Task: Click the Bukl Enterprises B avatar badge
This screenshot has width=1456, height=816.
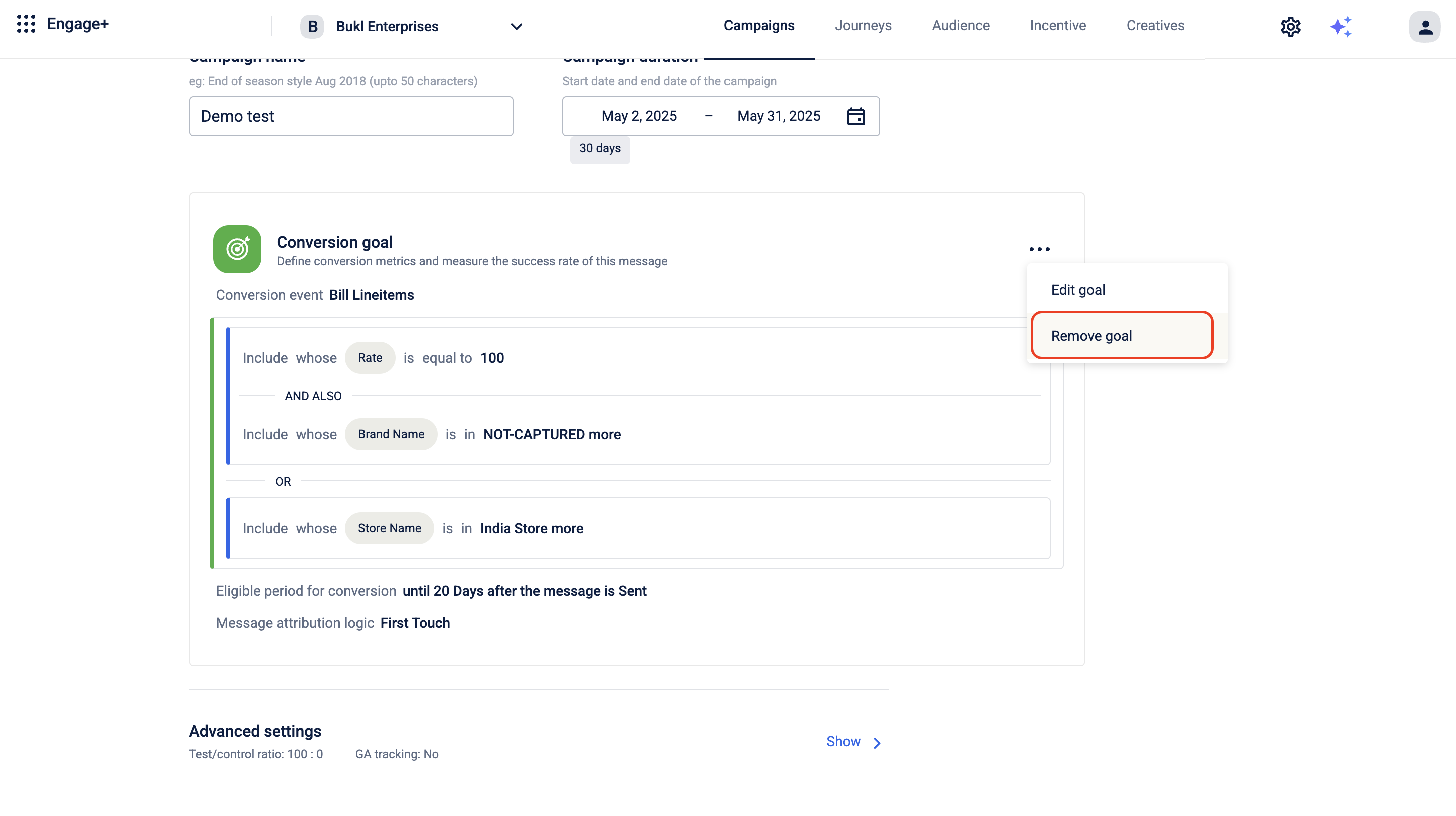Action: tap(312, 26)
